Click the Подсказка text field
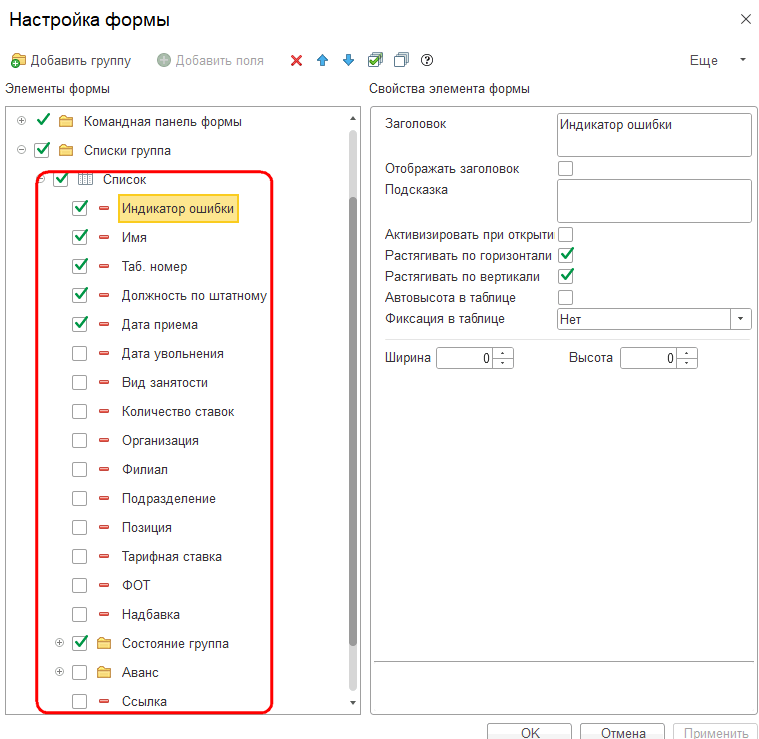 (x=654, y=201)
